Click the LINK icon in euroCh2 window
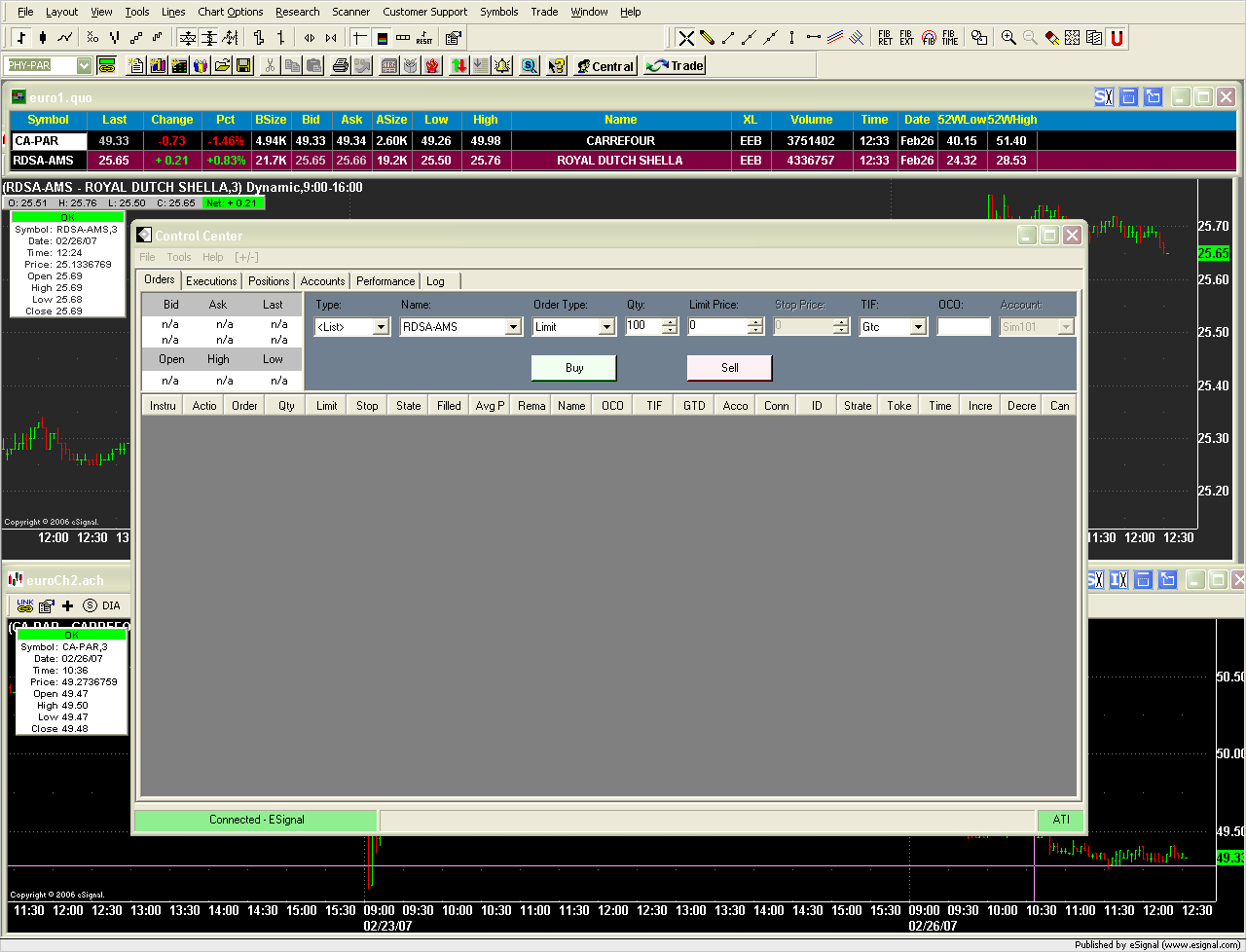Screen dimensions: 1246x952 coord(25,605)
